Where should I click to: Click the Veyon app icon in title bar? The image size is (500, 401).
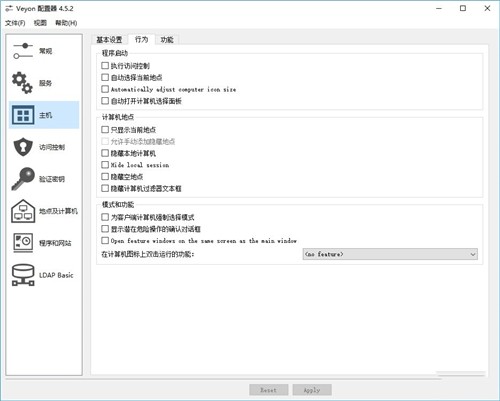click(9, 9)
